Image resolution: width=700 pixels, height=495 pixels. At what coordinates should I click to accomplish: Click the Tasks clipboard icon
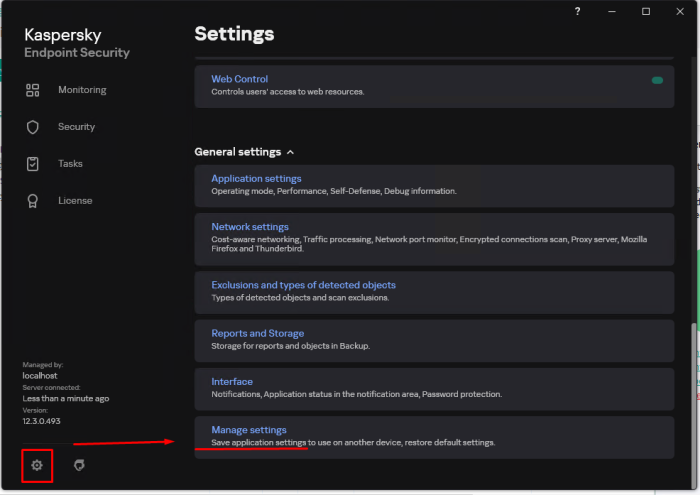point(33,164)
